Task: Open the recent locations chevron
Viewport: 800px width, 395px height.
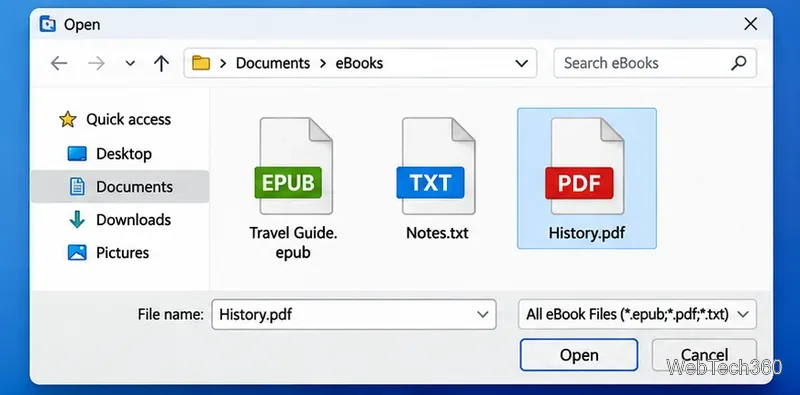Action: pyautogui.click(x=130, y=63)
